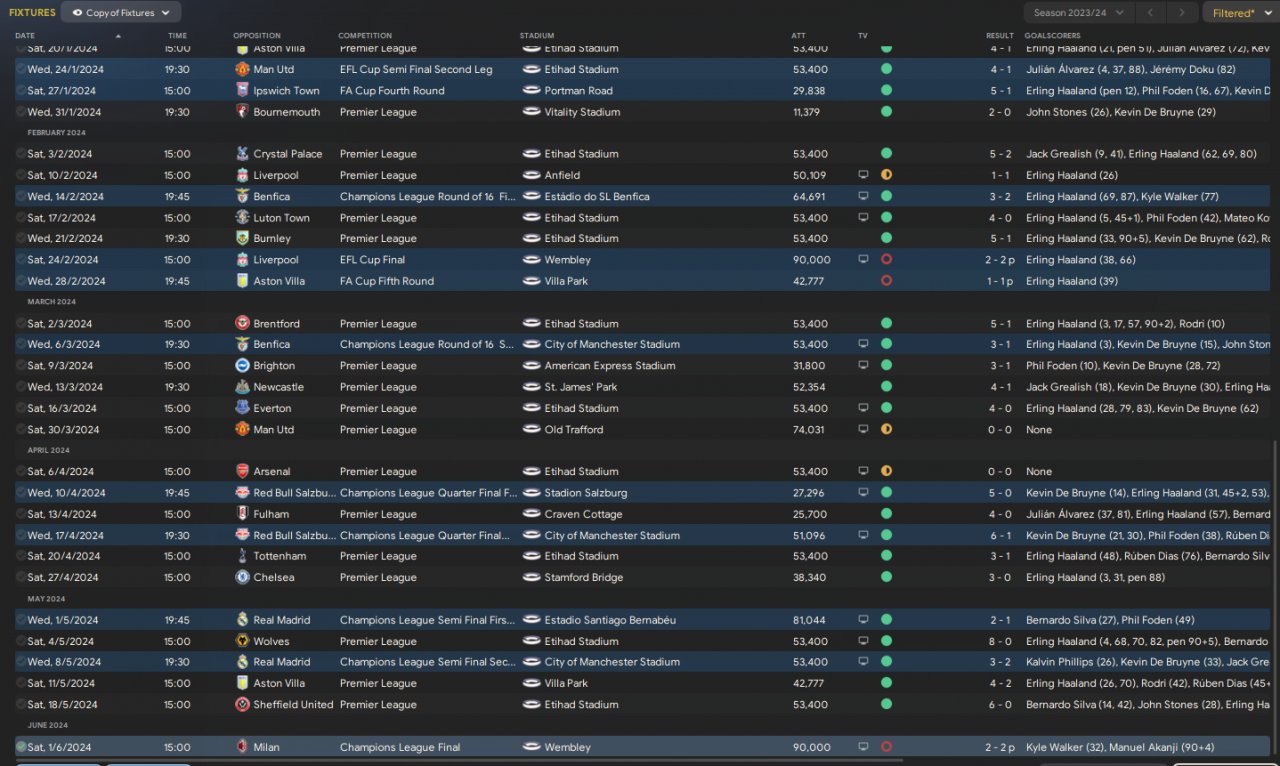Click the red loss indicator on EFL Cup Final row
Viewport: 1280px width, 766px height.
[886, 260]
